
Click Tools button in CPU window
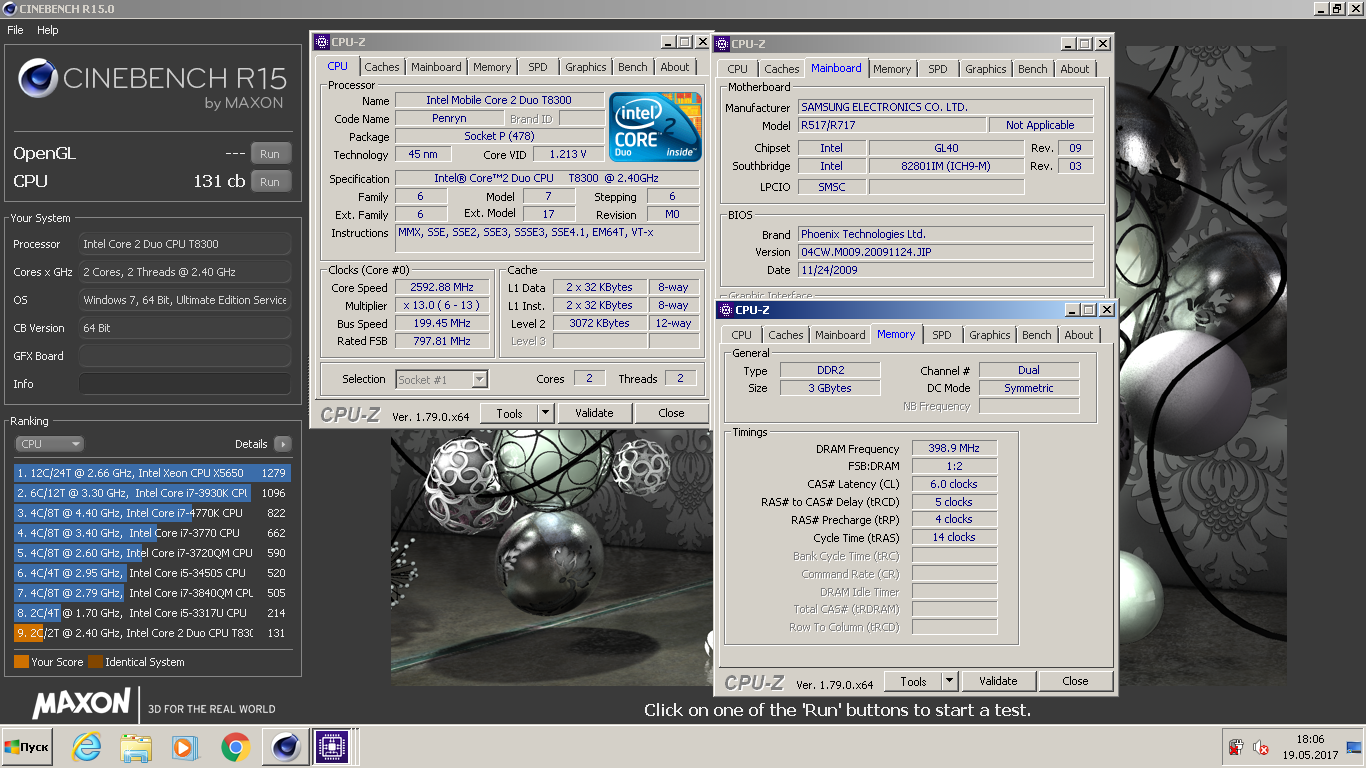click(509, 413)
